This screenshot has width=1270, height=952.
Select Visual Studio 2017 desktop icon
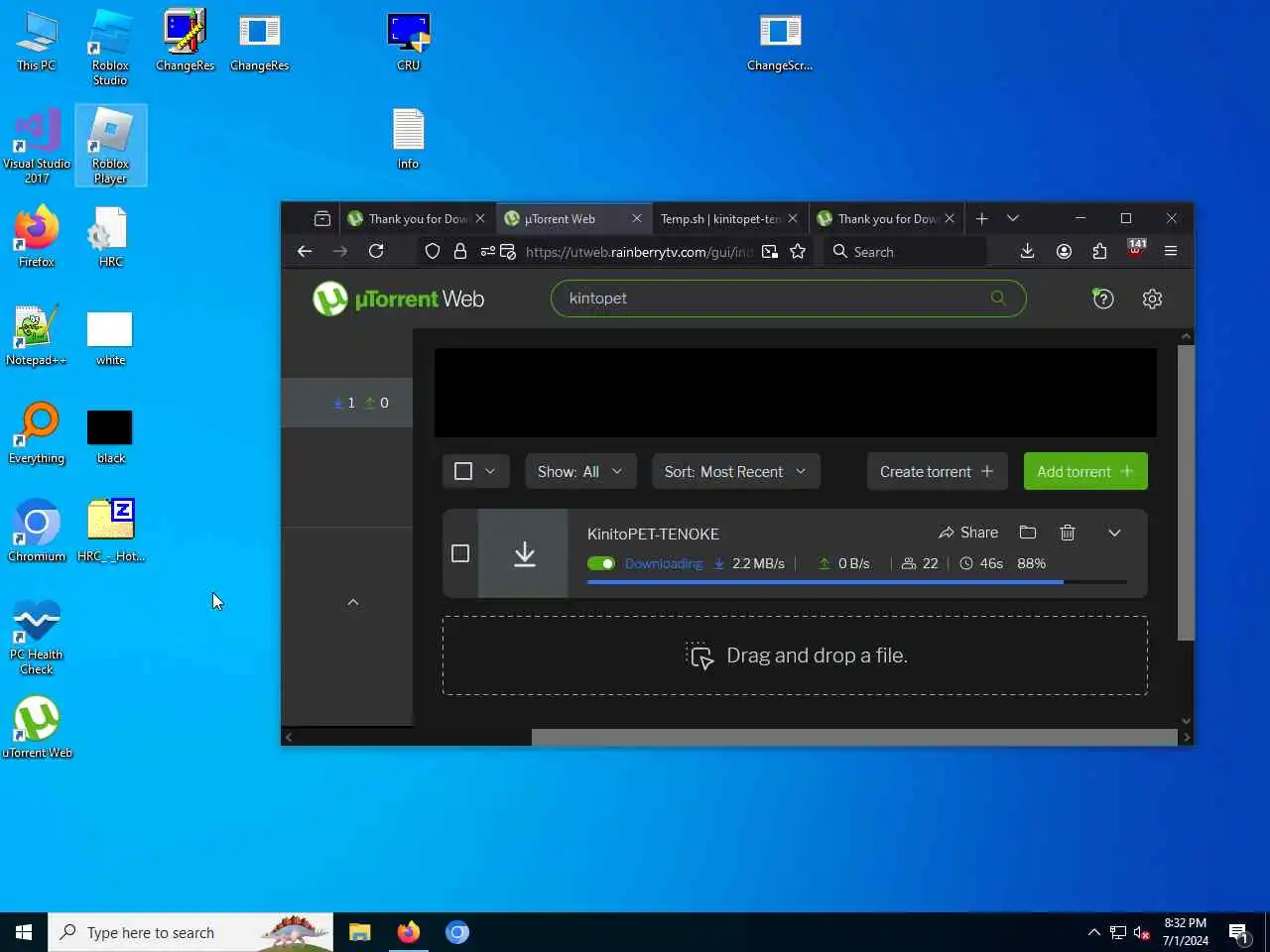click(x=37, y=146)
